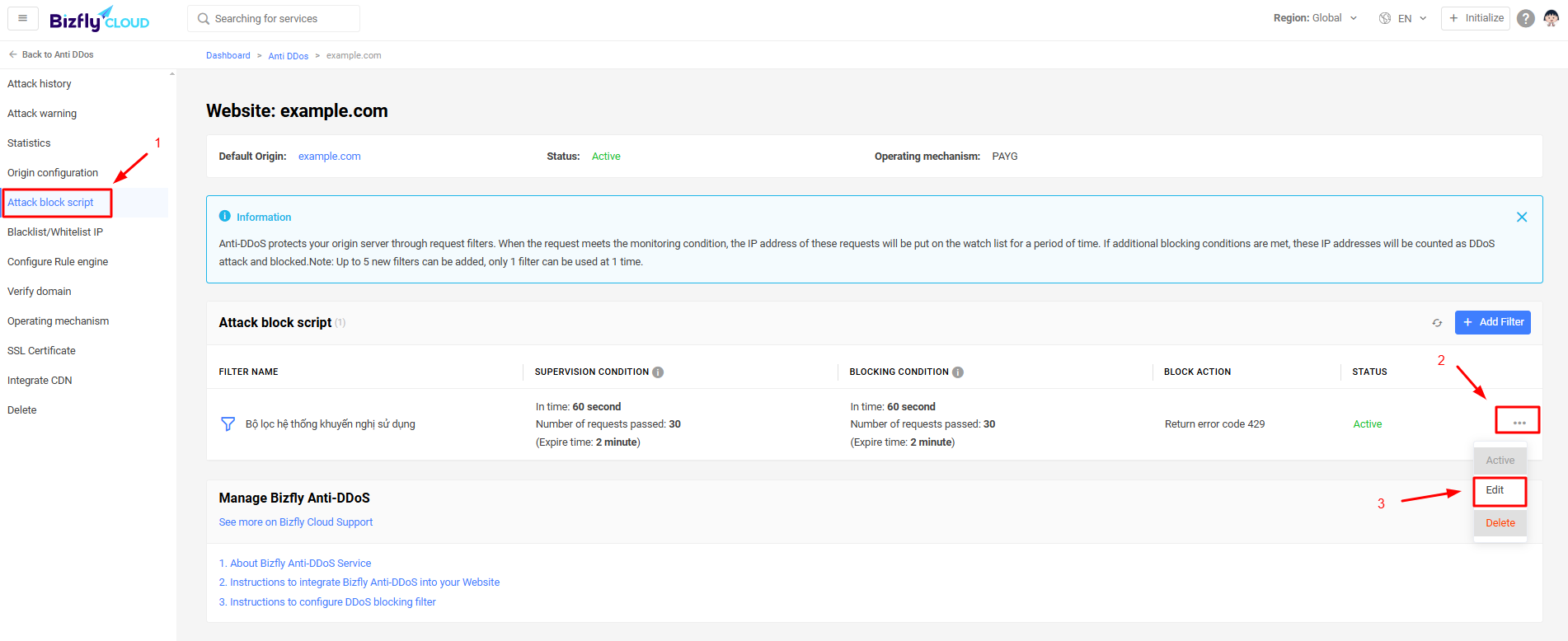Screen dimensions: 1568x641
Task: Open SSL Certificate in sidebar
Action: [41, 351]
